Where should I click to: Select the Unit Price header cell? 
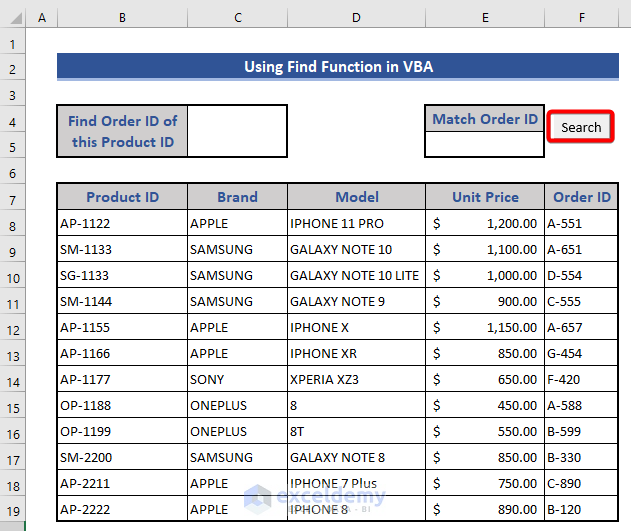point(484,197)
